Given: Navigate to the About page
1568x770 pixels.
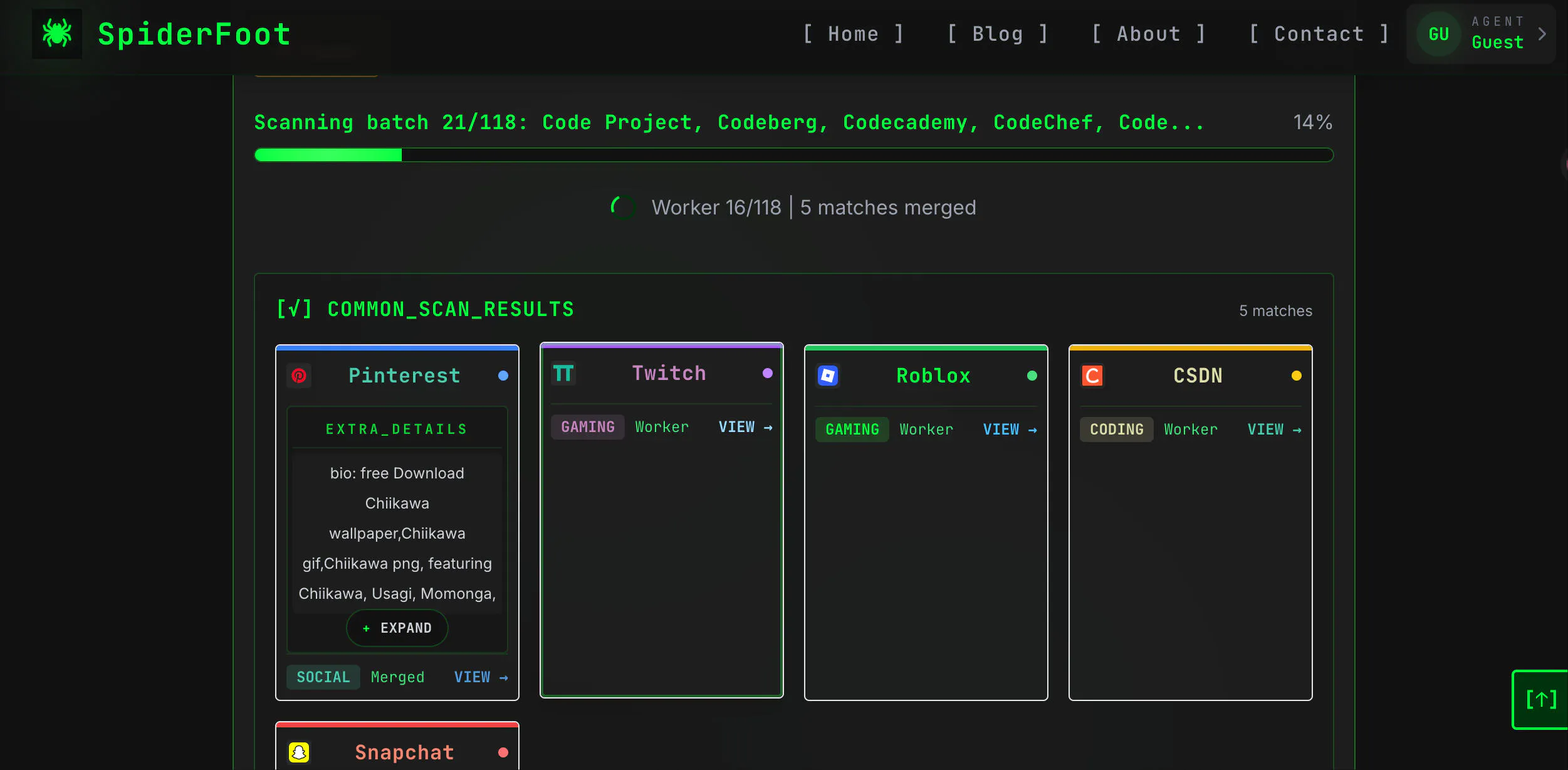Looking at the screenshot, I should [x=1149, y=34].
